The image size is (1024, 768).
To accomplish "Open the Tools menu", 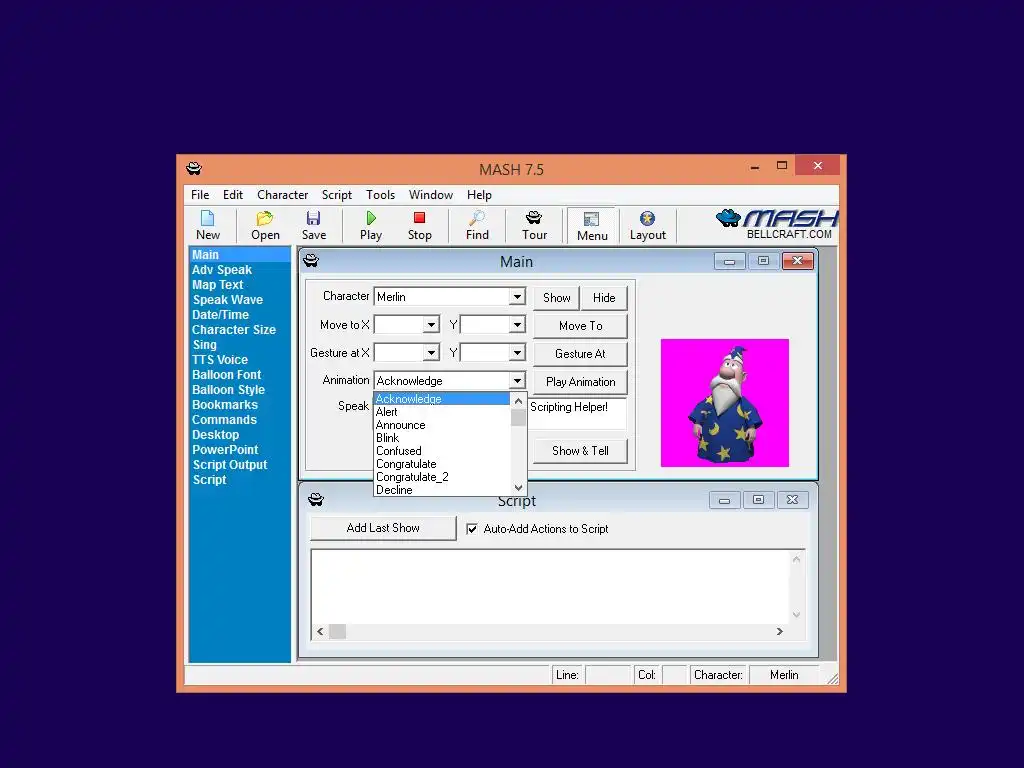I will tap(380, 195).
